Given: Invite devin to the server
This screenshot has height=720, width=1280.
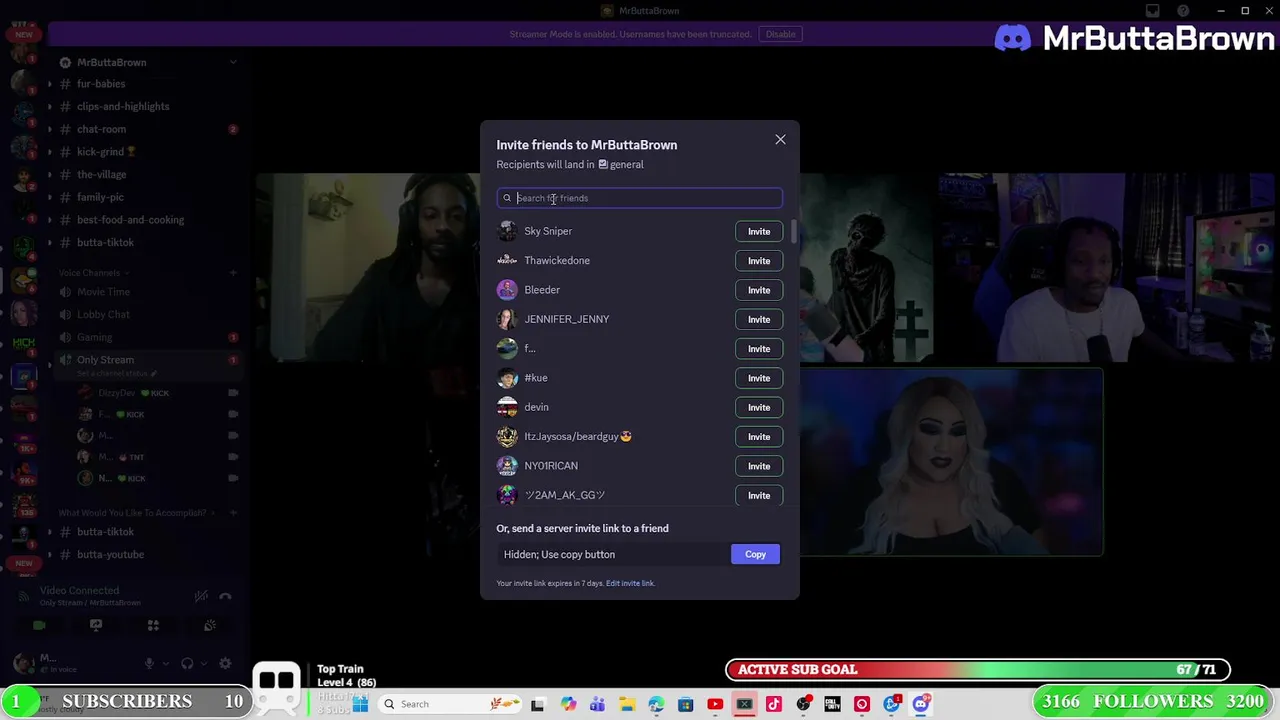Looking at the screenshot, I should click(x=759, y=407).
